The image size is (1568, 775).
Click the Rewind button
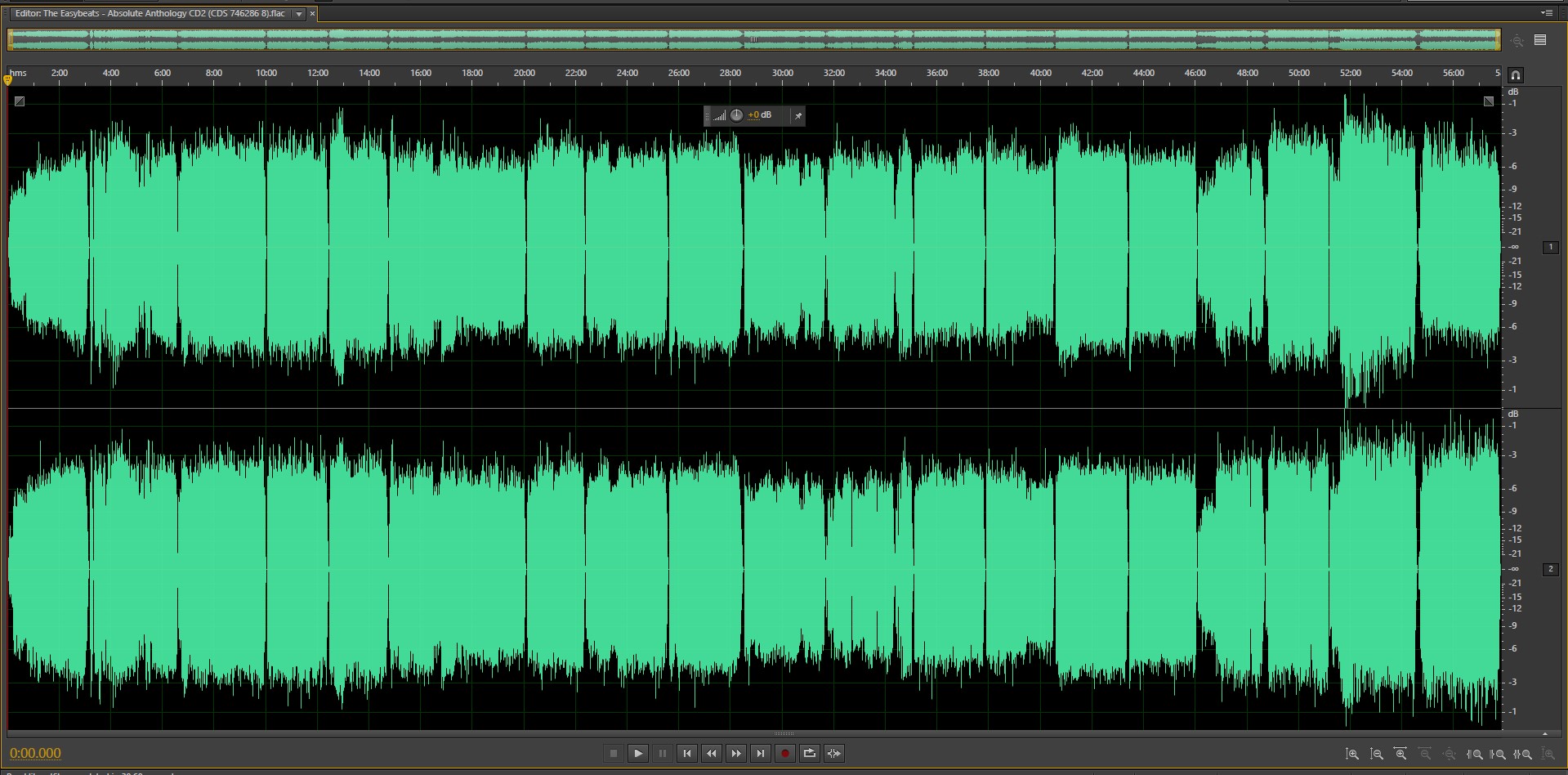click(712, 754)
